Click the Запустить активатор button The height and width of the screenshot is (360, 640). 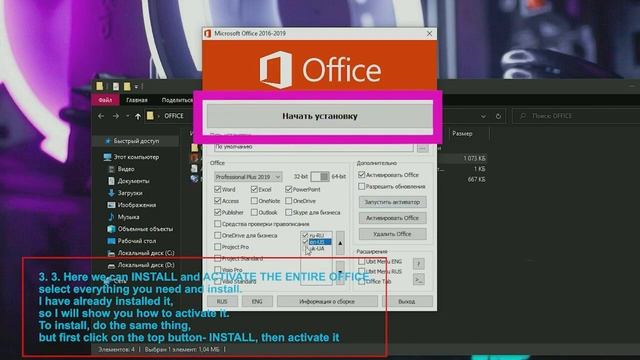(392, 202)
